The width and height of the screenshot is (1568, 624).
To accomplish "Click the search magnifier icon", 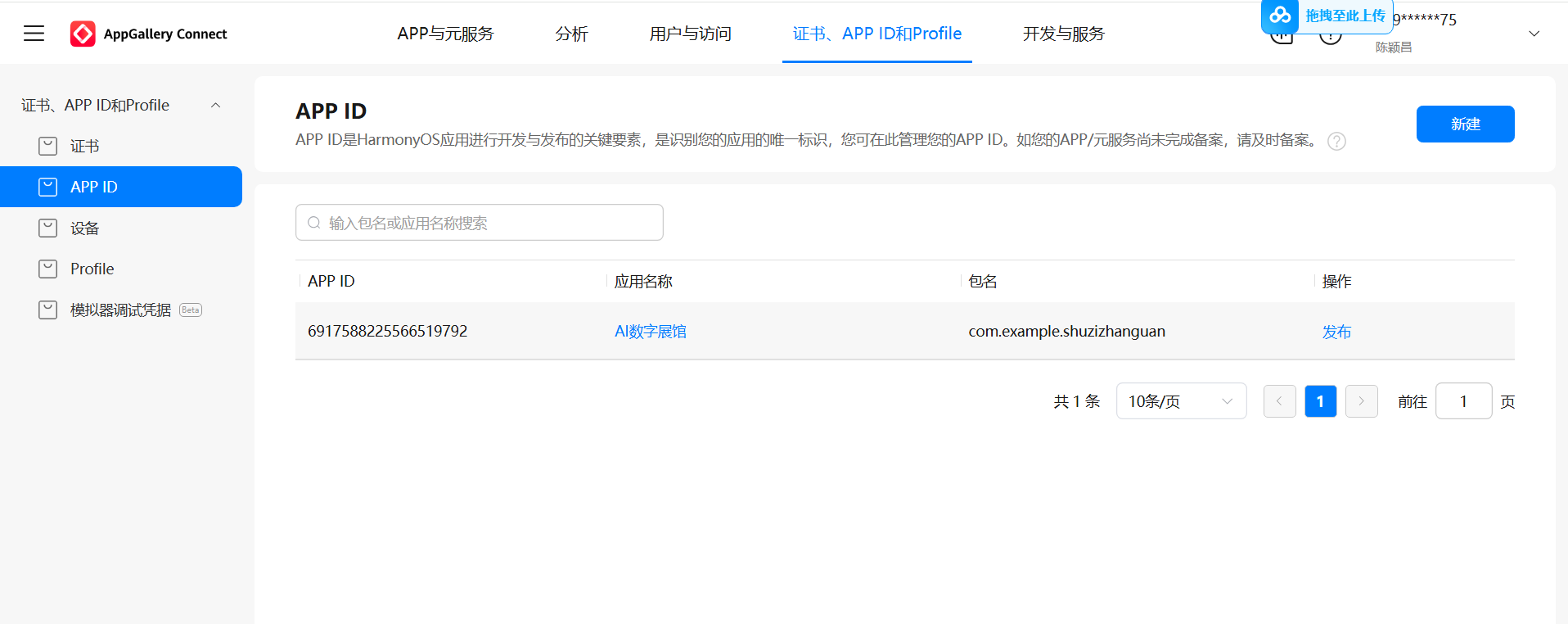I will pyautogui.click(x=314, y=223).
